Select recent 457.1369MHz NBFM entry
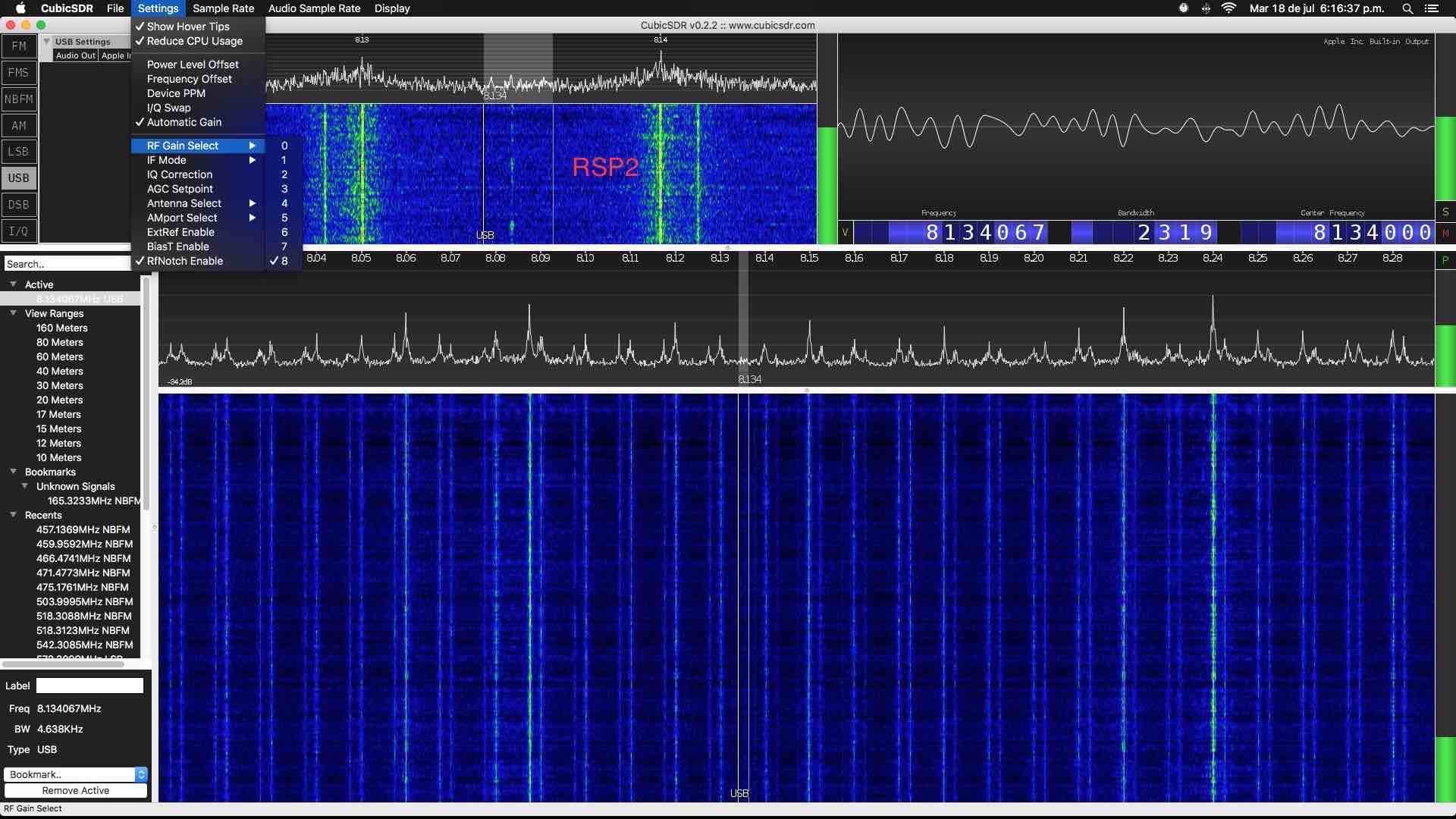This screenshot has width=1456, height=819. pos(83,529)
